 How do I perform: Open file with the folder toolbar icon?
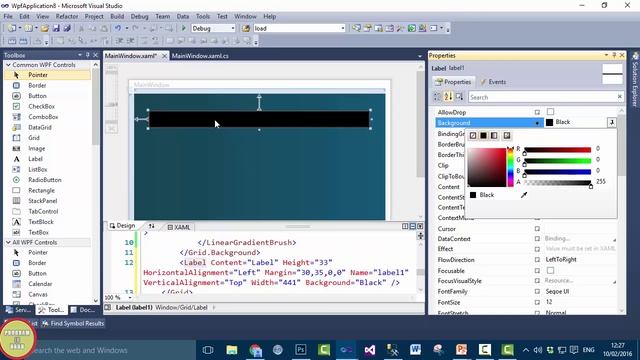tap(44, 28)
